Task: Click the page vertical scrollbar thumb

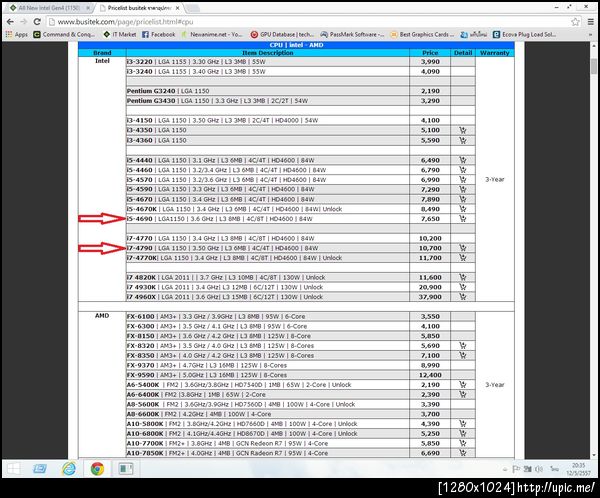Action: 593,66
